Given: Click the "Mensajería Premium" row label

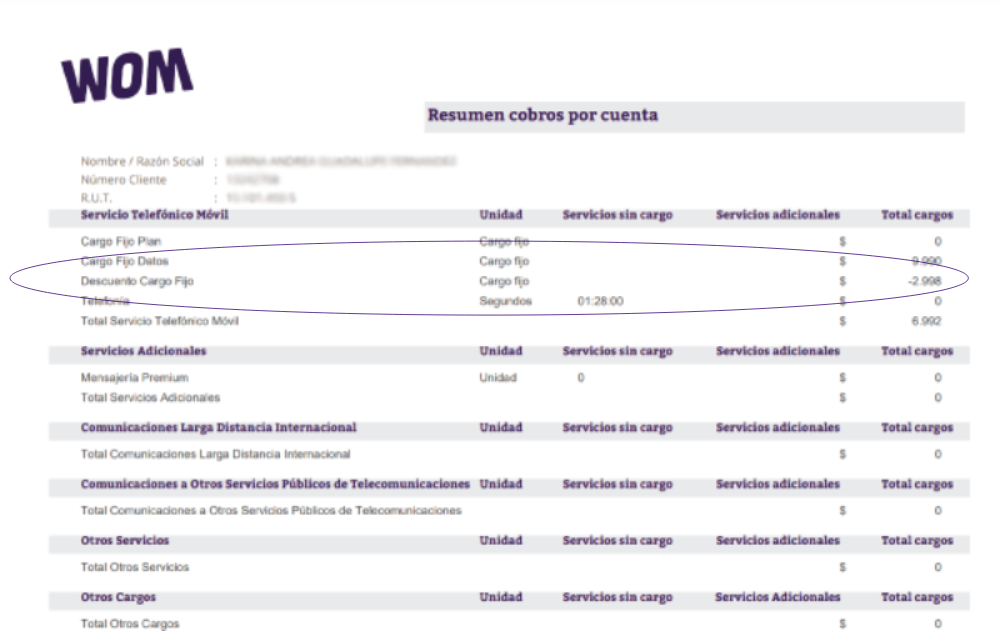Looking at the screenshot, I should point(134,378).
